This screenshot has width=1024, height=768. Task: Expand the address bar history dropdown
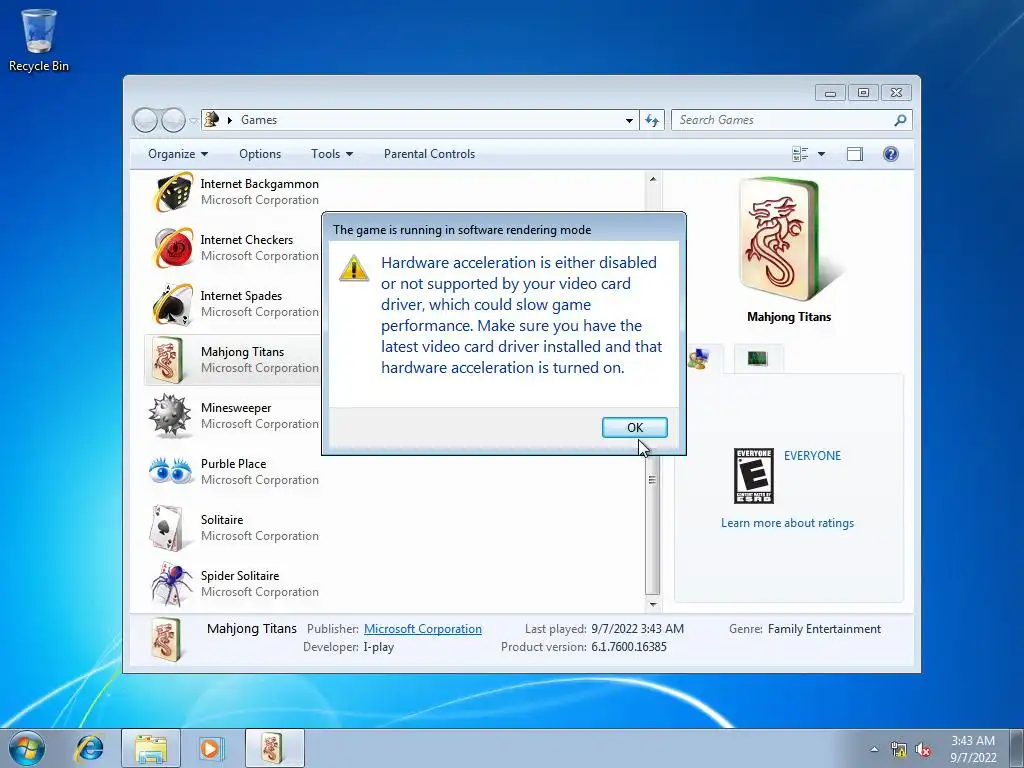coord(629,120)
